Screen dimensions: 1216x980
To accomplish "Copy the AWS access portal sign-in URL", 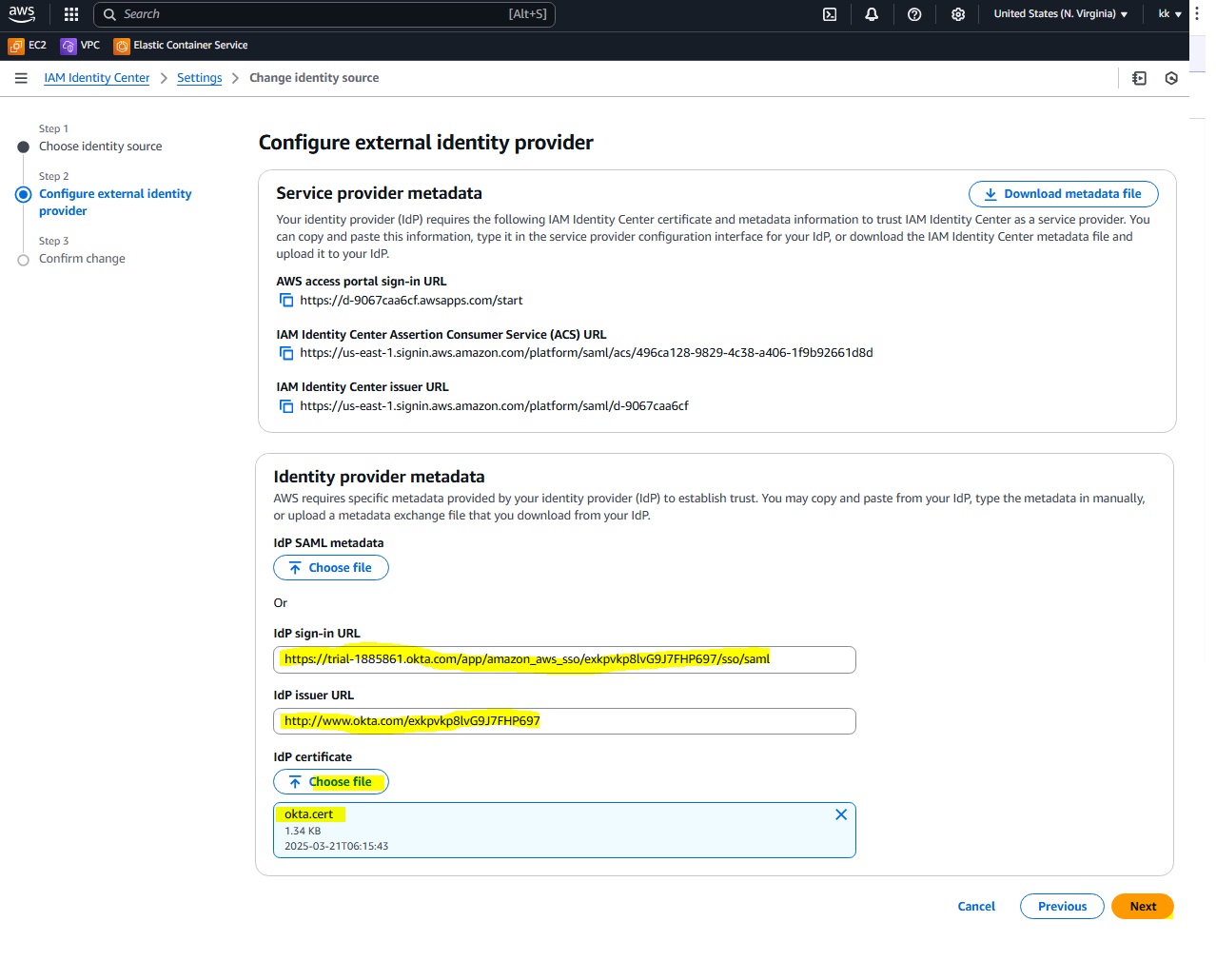I will [x=286, y=301].
